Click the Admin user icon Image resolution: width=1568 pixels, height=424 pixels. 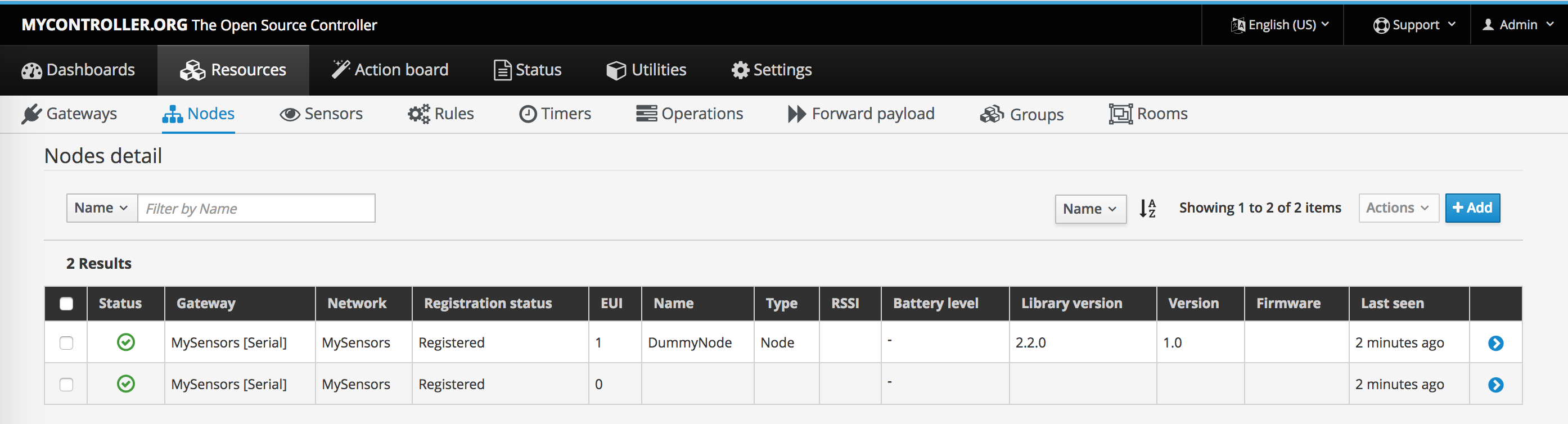[1488, 25]
